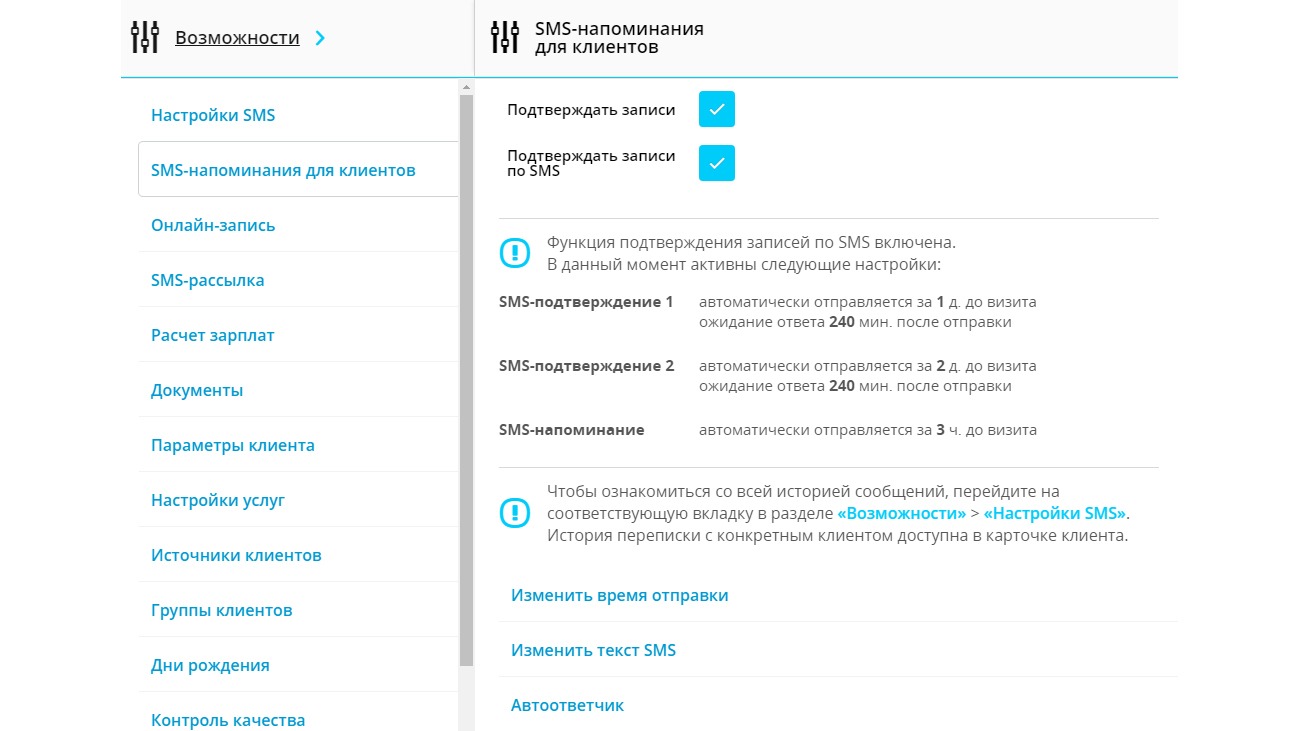Follow the «Возможности» link in the info text
The width and height of the screenshot is (1300, 731).
click(x=901, y=513)
